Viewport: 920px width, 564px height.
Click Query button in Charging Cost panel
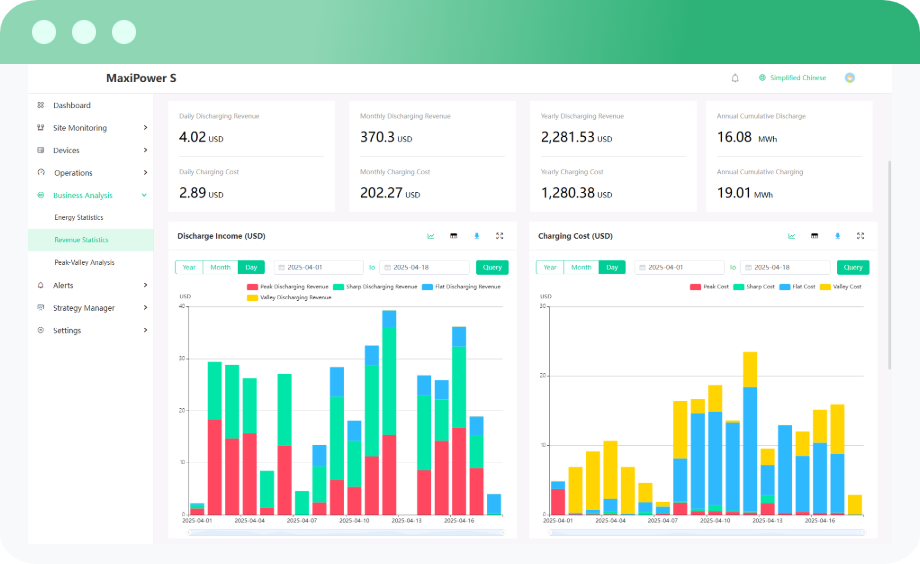pyautogui.click(x=852, y=267)
